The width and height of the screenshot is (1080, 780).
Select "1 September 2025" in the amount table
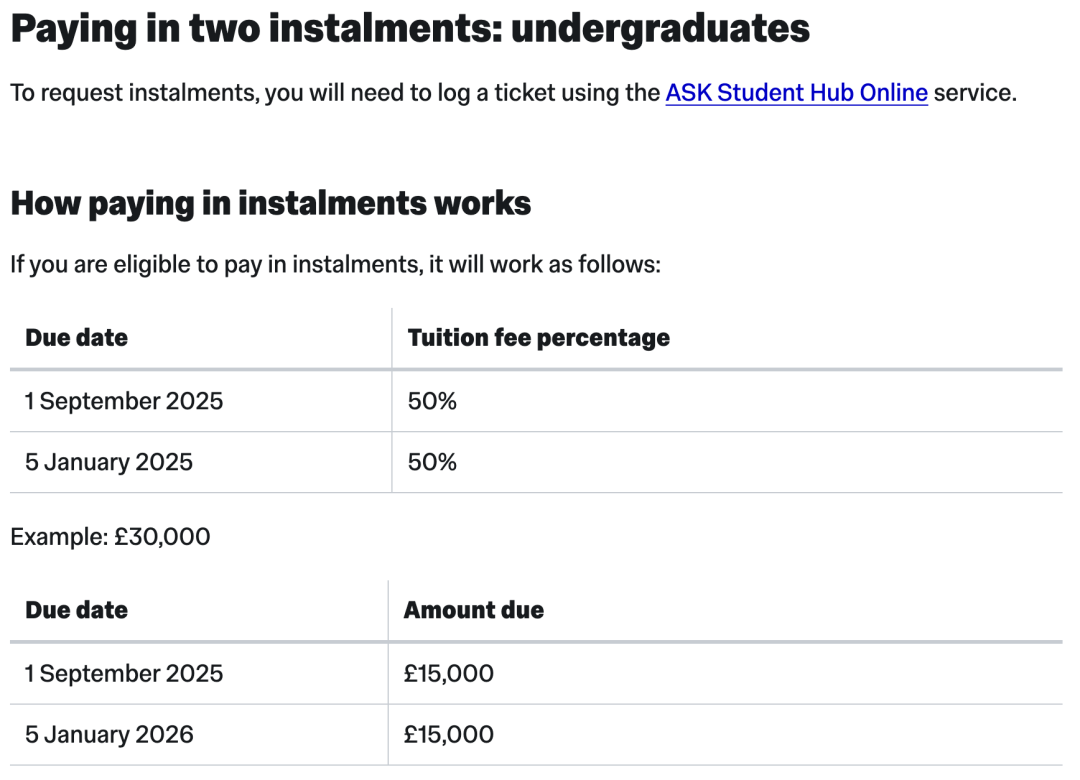pyautogui.click(x=124, y=673)
